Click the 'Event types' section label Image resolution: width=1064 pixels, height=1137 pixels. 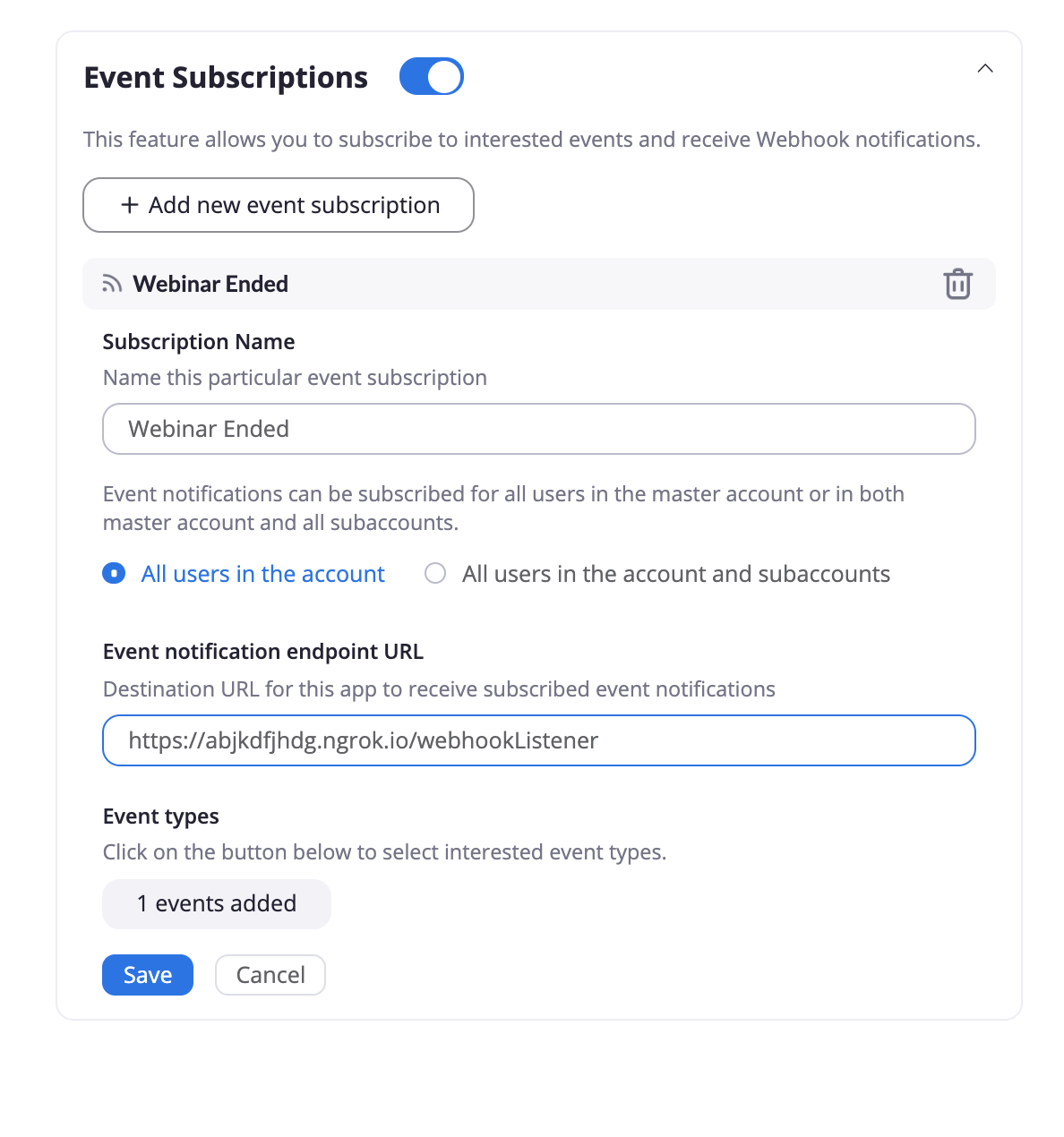point(161,816)
